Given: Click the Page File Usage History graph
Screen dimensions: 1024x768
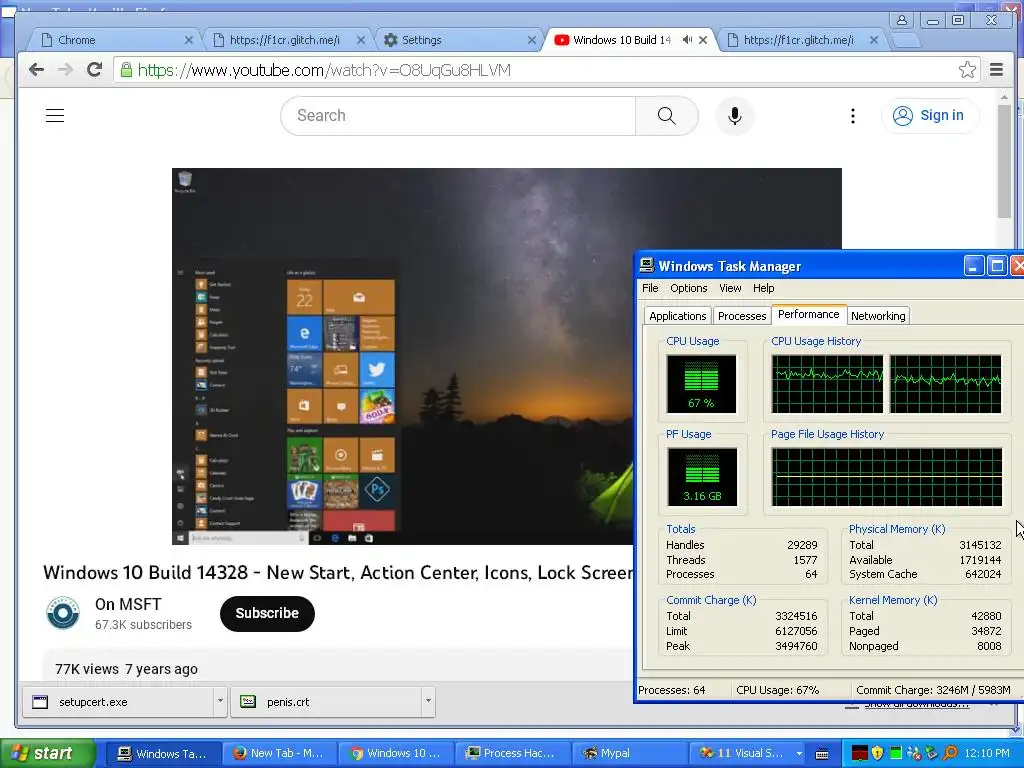Looking at the screenshot, I should [886, 477].
